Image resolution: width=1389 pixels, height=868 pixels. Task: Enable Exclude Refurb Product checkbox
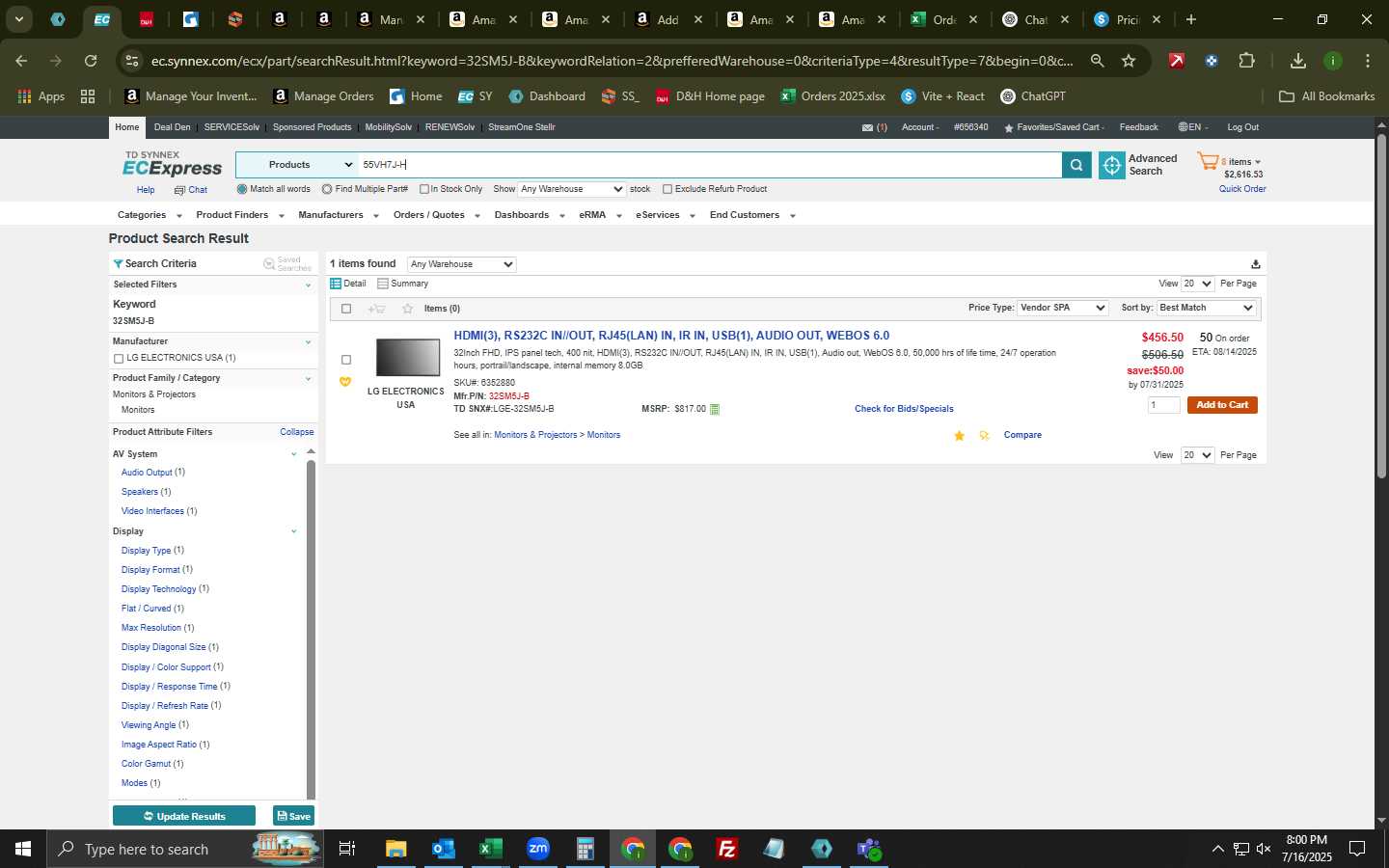point(667,189)
